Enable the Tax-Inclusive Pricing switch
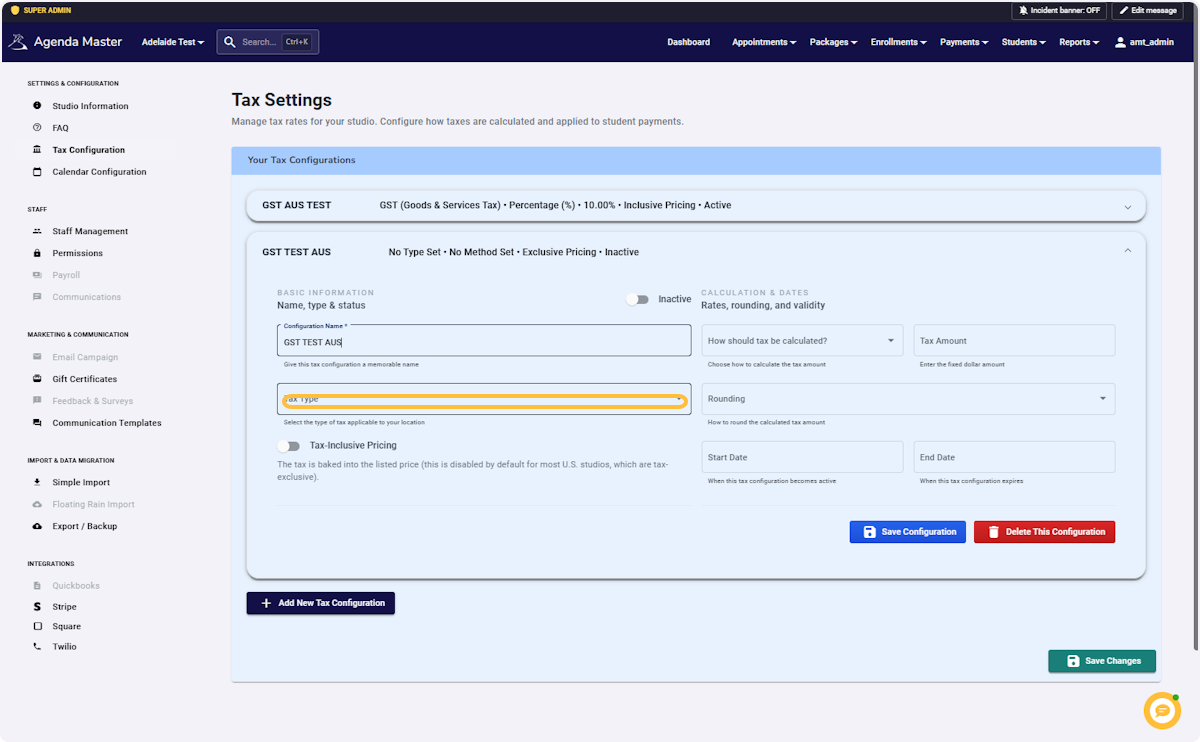The image size is (1200, 742). 289,446
